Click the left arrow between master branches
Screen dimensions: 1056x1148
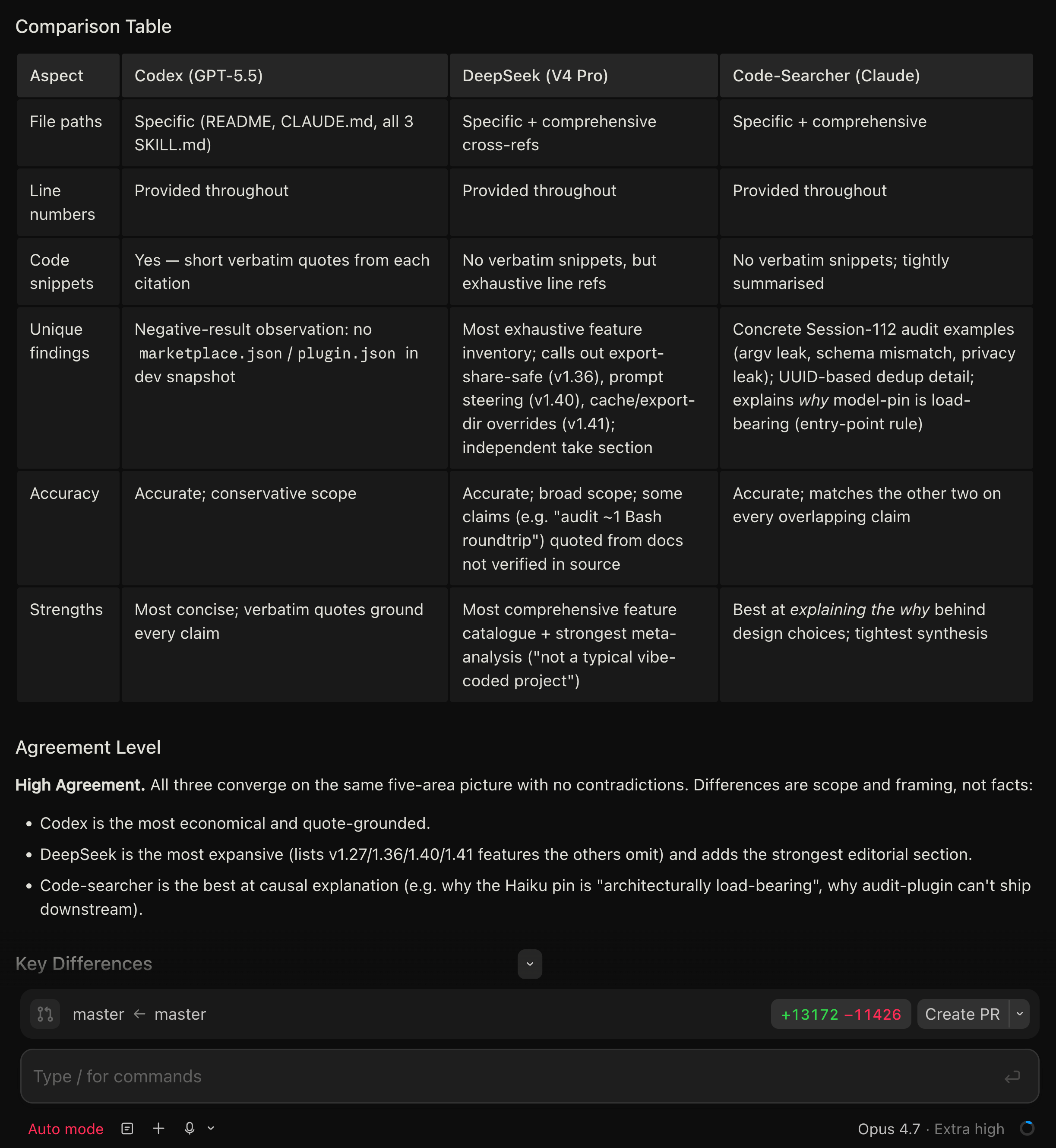click(x=139, y=1014)
